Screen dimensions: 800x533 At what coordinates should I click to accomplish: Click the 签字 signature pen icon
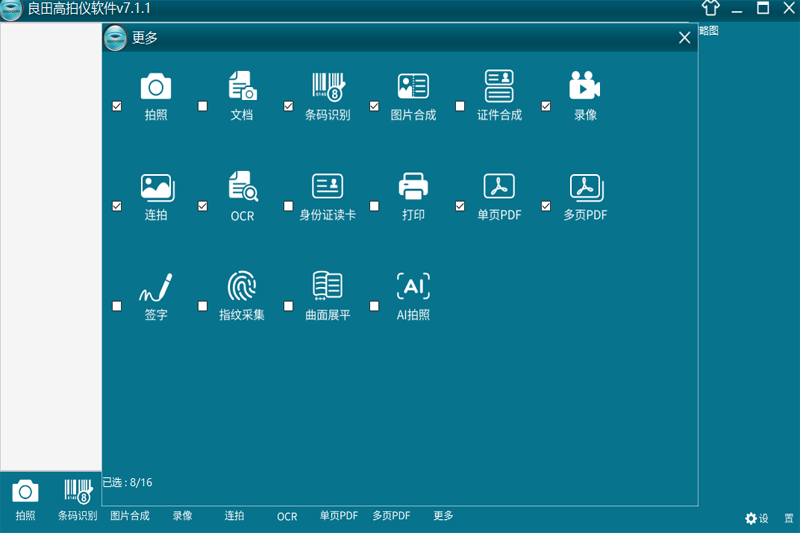click(156, 287)
